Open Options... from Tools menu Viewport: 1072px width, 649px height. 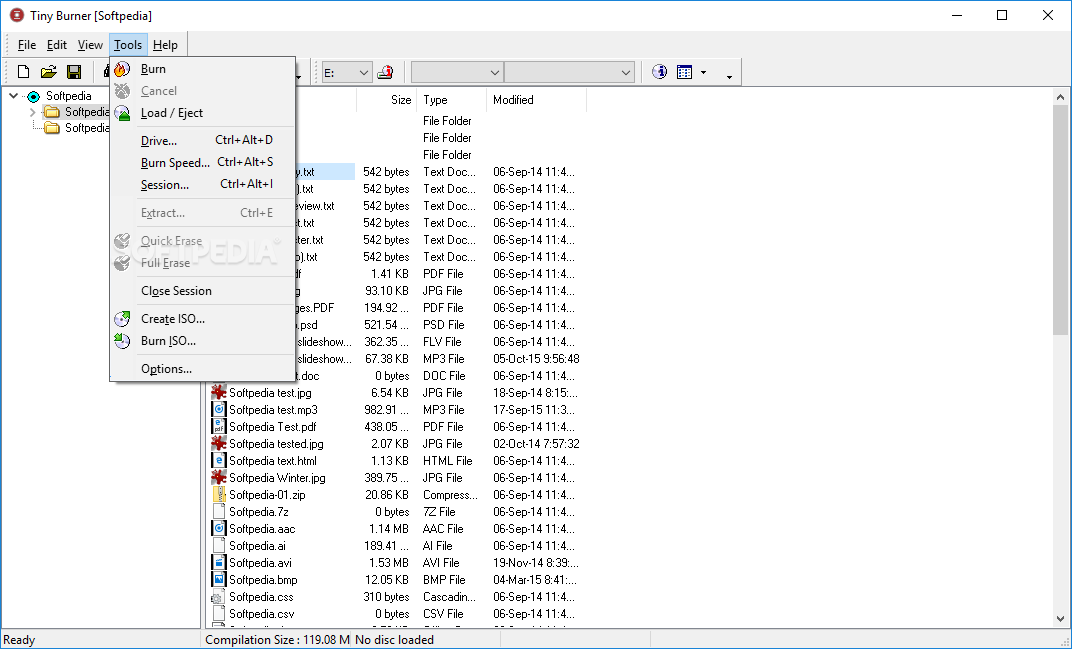(202, 369)
